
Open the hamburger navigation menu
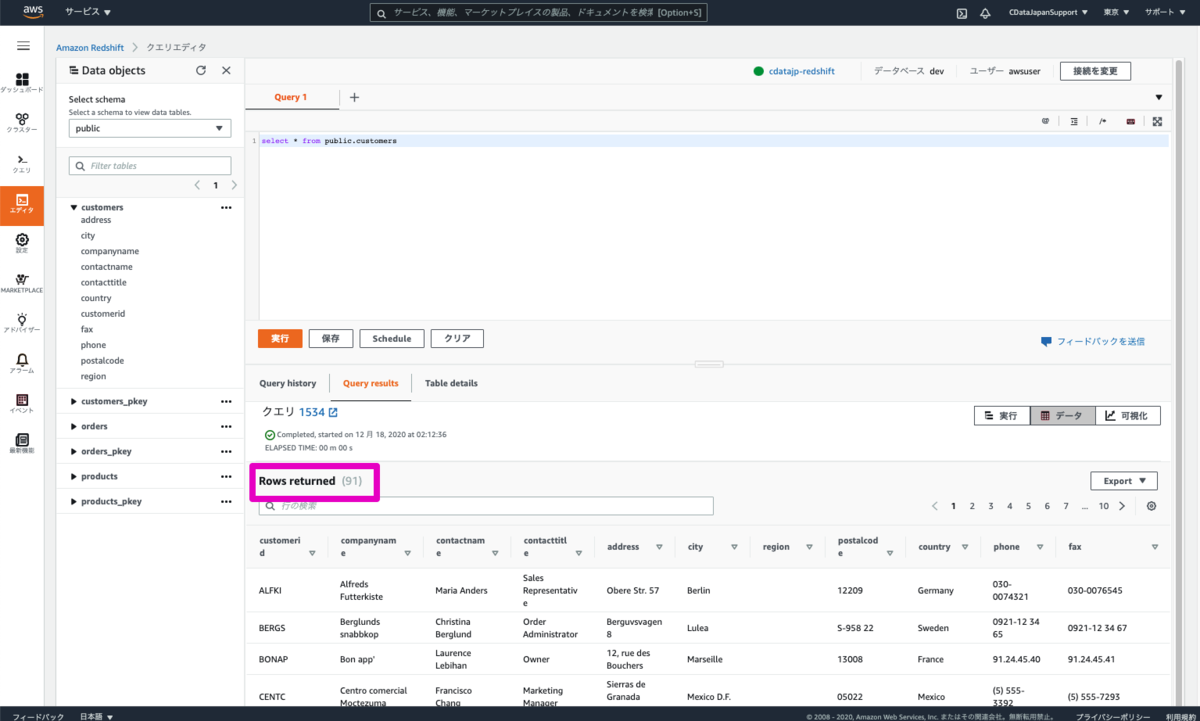point(22,46)
